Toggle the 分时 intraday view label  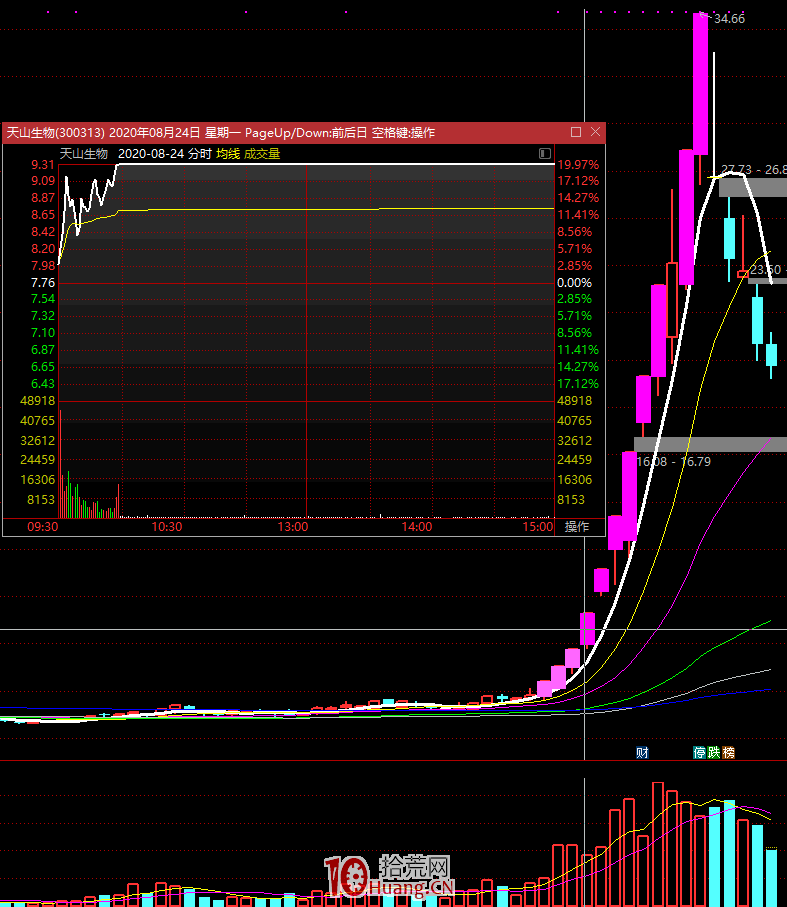point(200,154)
